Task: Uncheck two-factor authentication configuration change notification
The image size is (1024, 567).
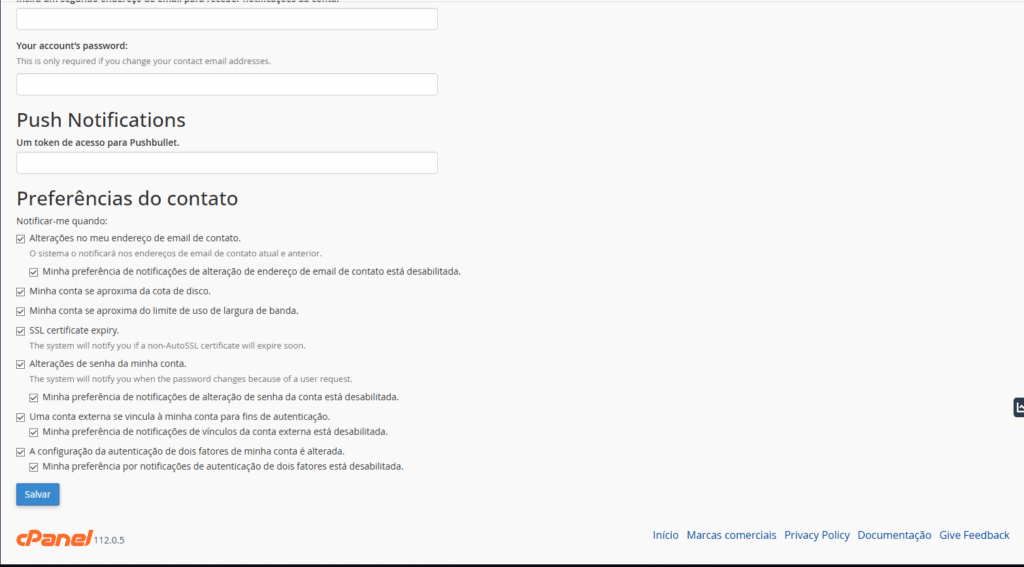Action: point(21,452)
